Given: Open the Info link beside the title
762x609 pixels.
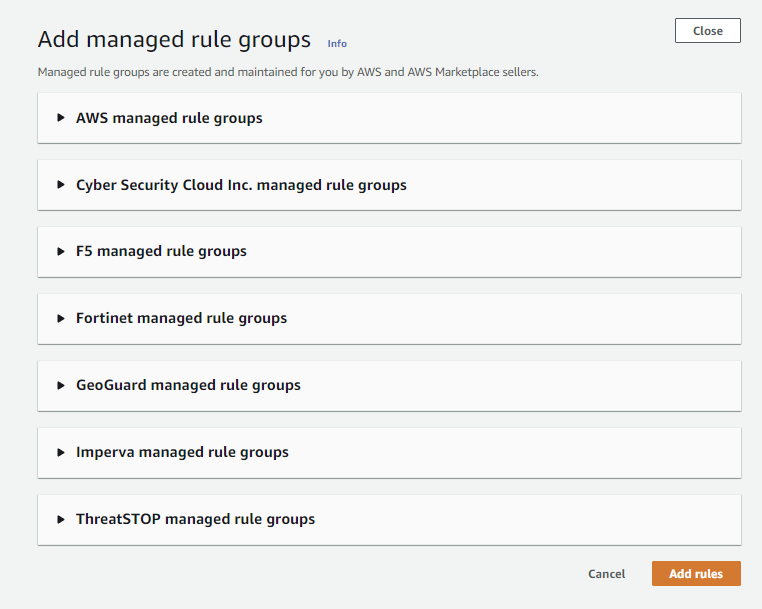Looking at the screenshot, I should 337,43.
